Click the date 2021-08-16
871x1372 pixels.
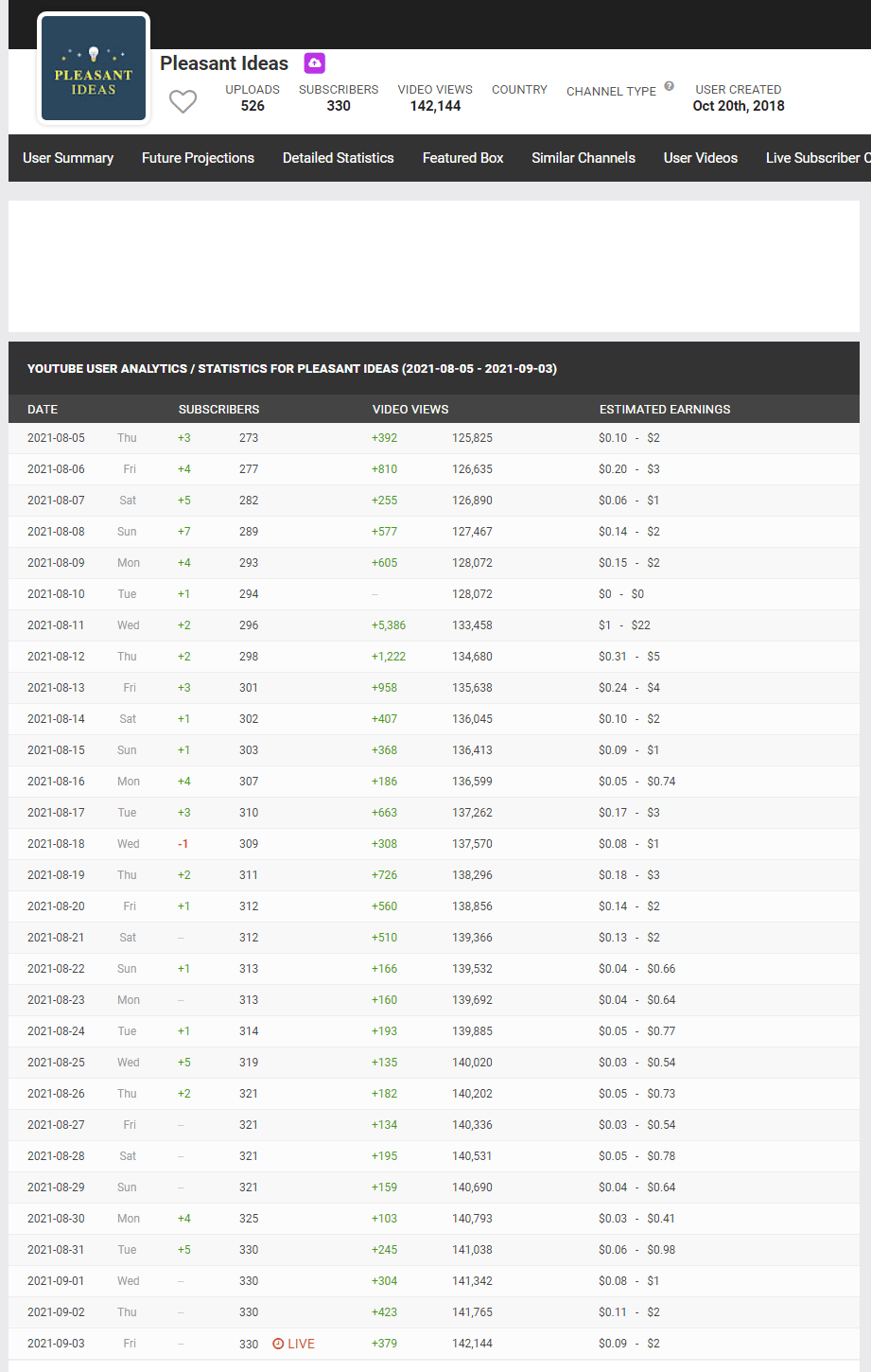tap(56, 782)
